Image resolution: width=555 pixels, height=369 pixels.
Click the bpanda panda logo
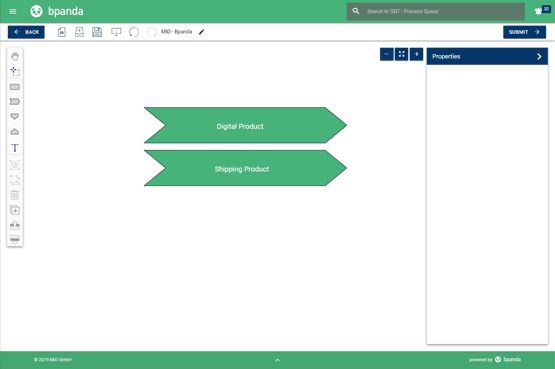[x=36, y=11]
